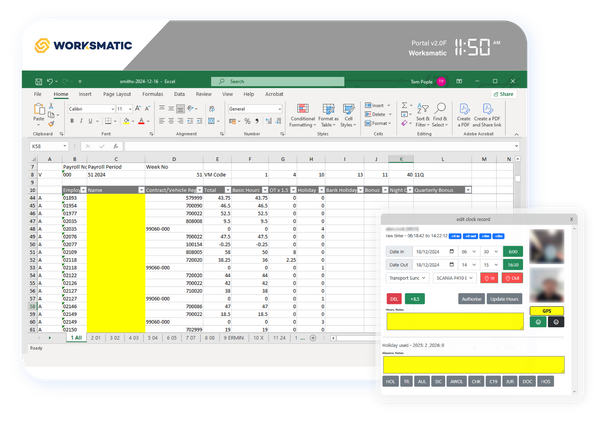Click the top blurred photo thumbnail
This screenshot has width=600, height=427.
[546, 246]
